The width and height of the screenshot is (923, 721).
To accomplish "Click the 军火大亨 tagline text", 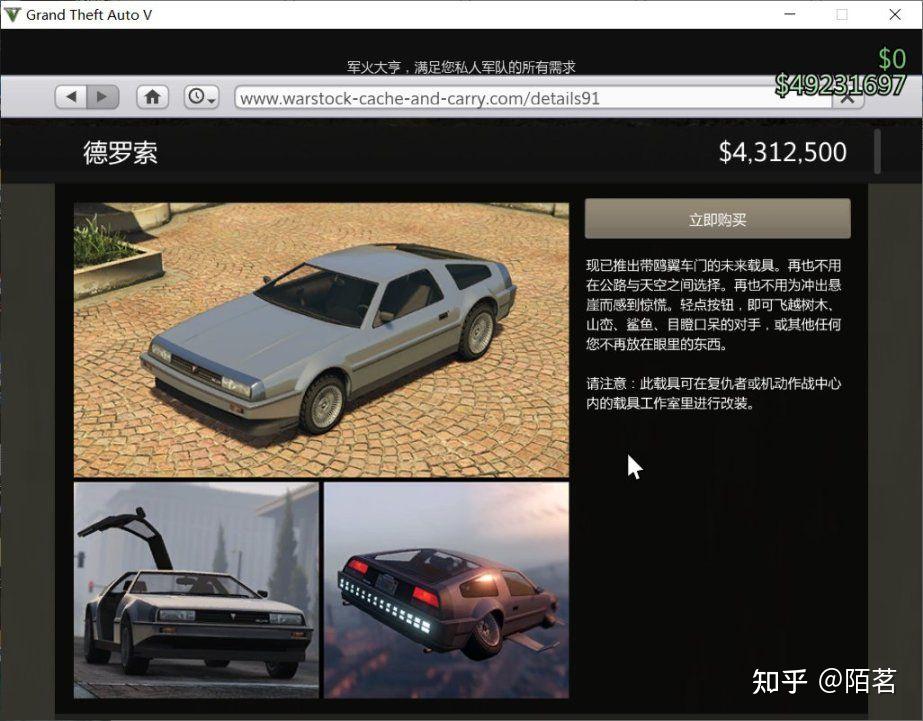I will point(461,67).
